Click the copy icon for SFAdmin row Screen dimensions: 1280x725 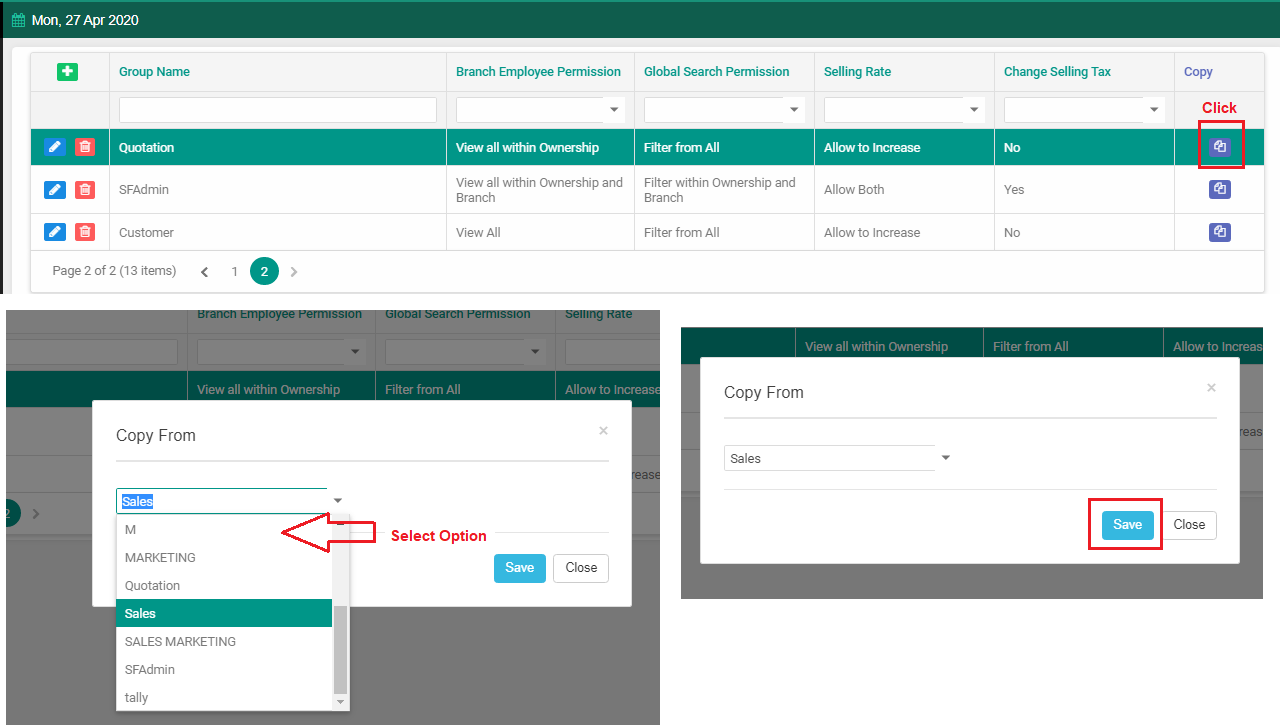[1220, 189]
